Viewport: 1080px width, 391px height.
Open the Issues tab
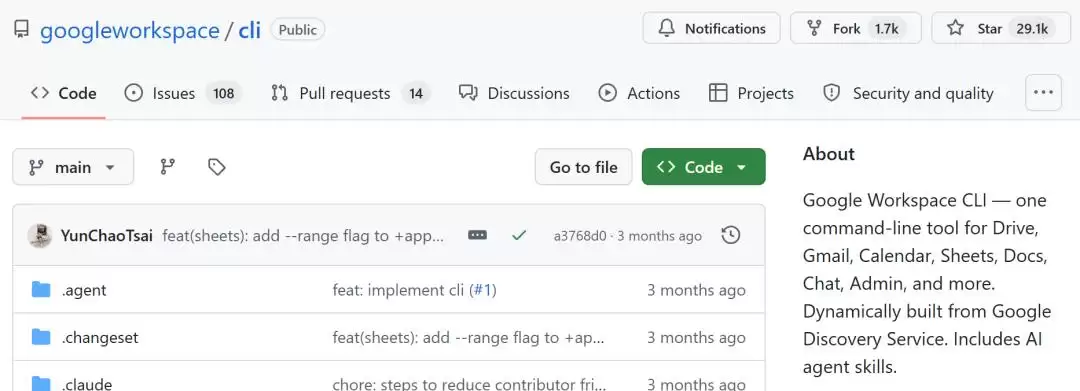click(x=183, y=93)
